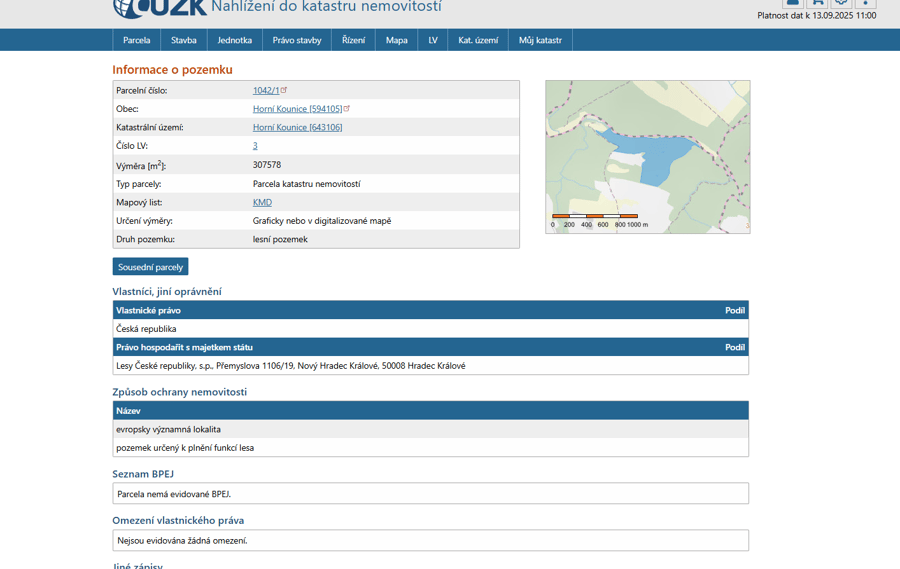Follow the Horní Kounice [643106] cadastral link
The image size is (900, 569).
pos(297,128)
